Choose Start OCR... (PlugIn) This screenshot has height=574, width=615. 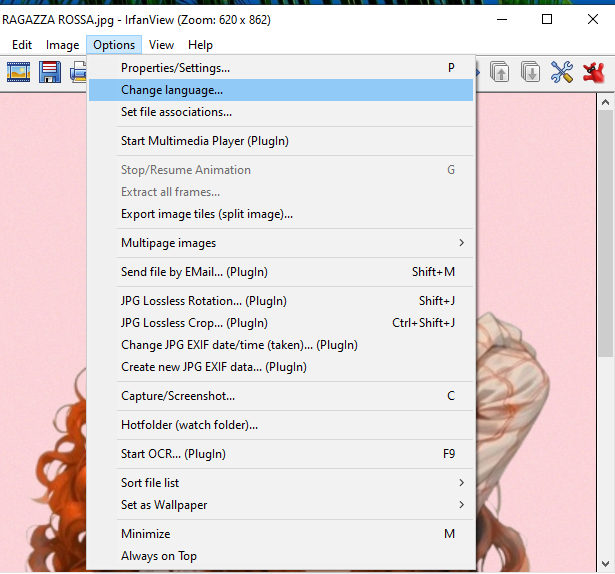point(281,454)
